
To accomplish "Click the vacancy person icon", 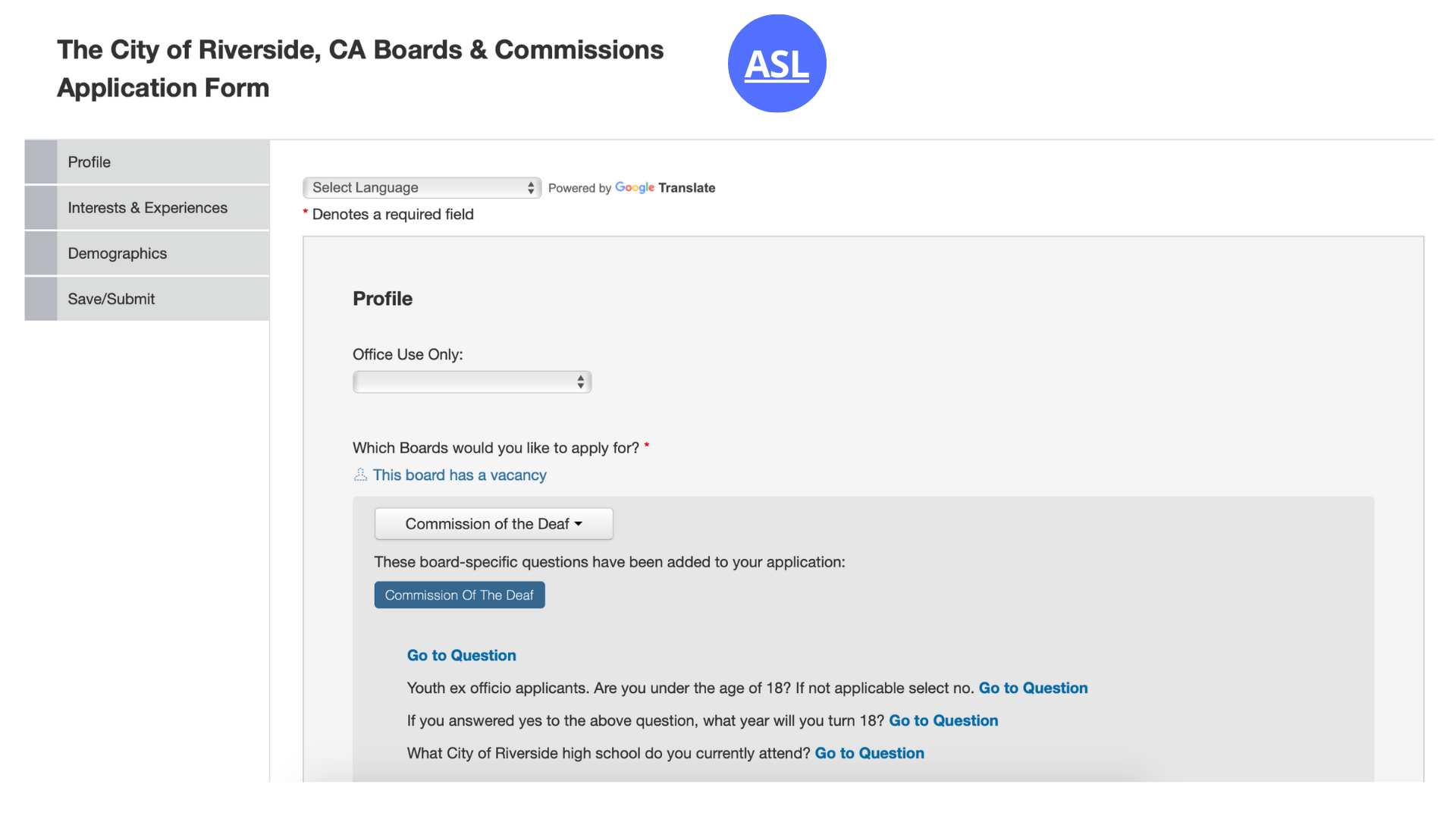I will [360, 475].
